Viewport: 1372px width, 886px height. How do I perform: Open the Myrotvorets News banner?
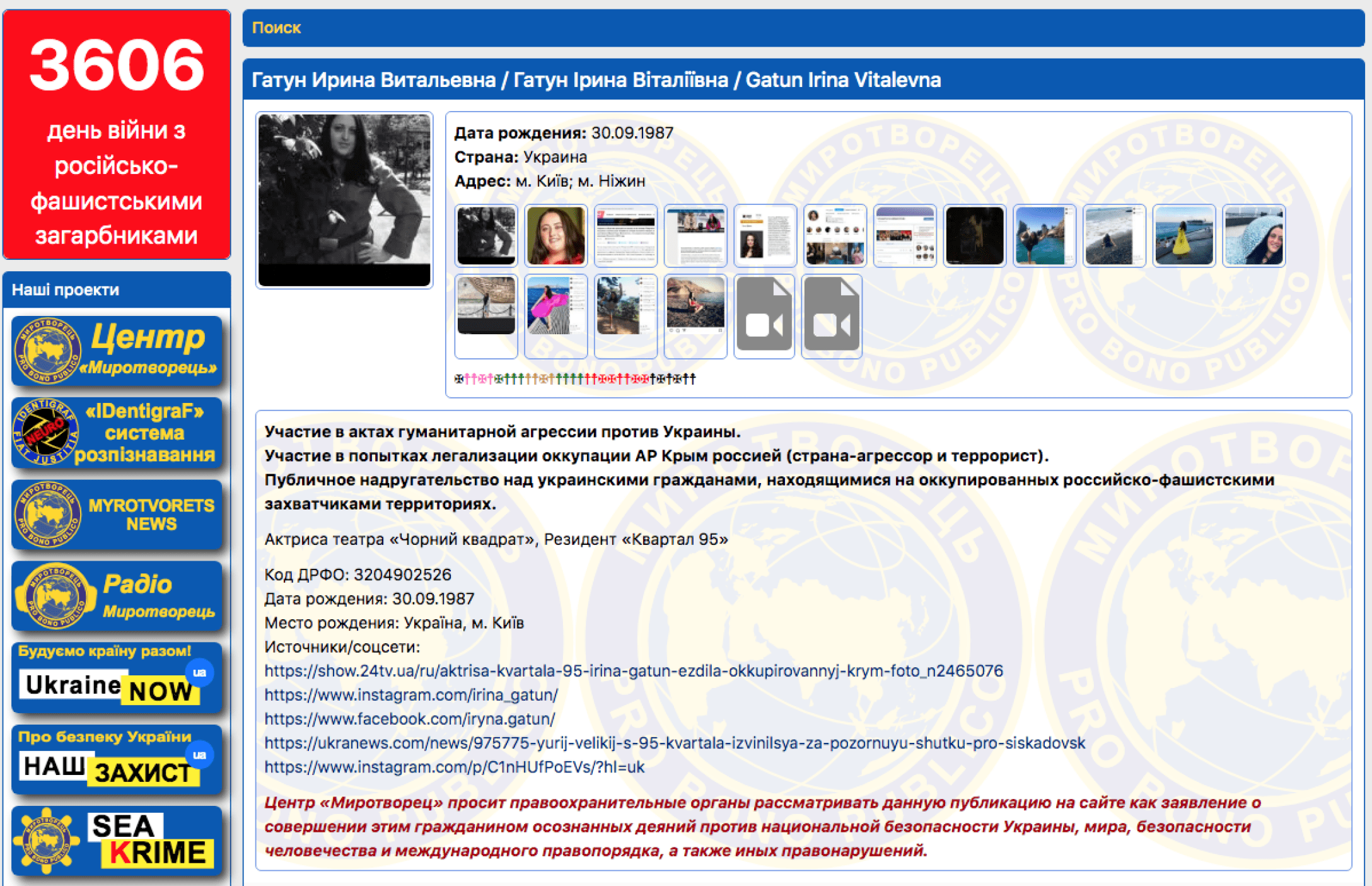point(117,515)
